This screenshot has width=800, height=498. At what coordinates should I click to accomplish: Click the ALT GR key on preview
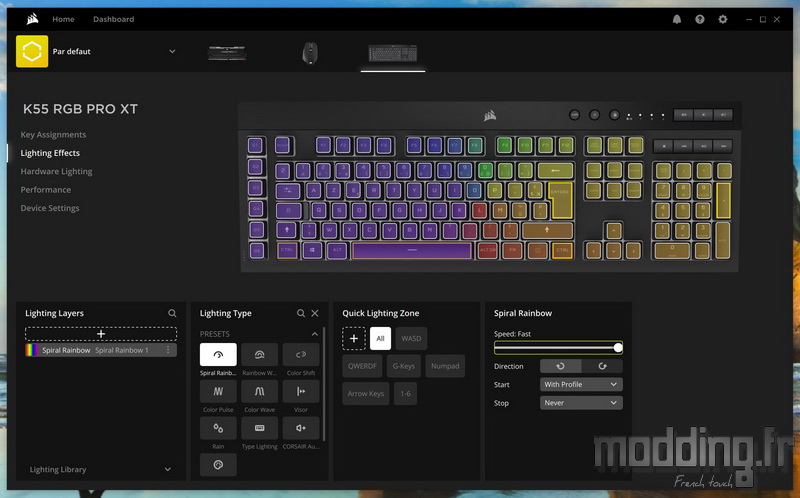pos(487,250)
